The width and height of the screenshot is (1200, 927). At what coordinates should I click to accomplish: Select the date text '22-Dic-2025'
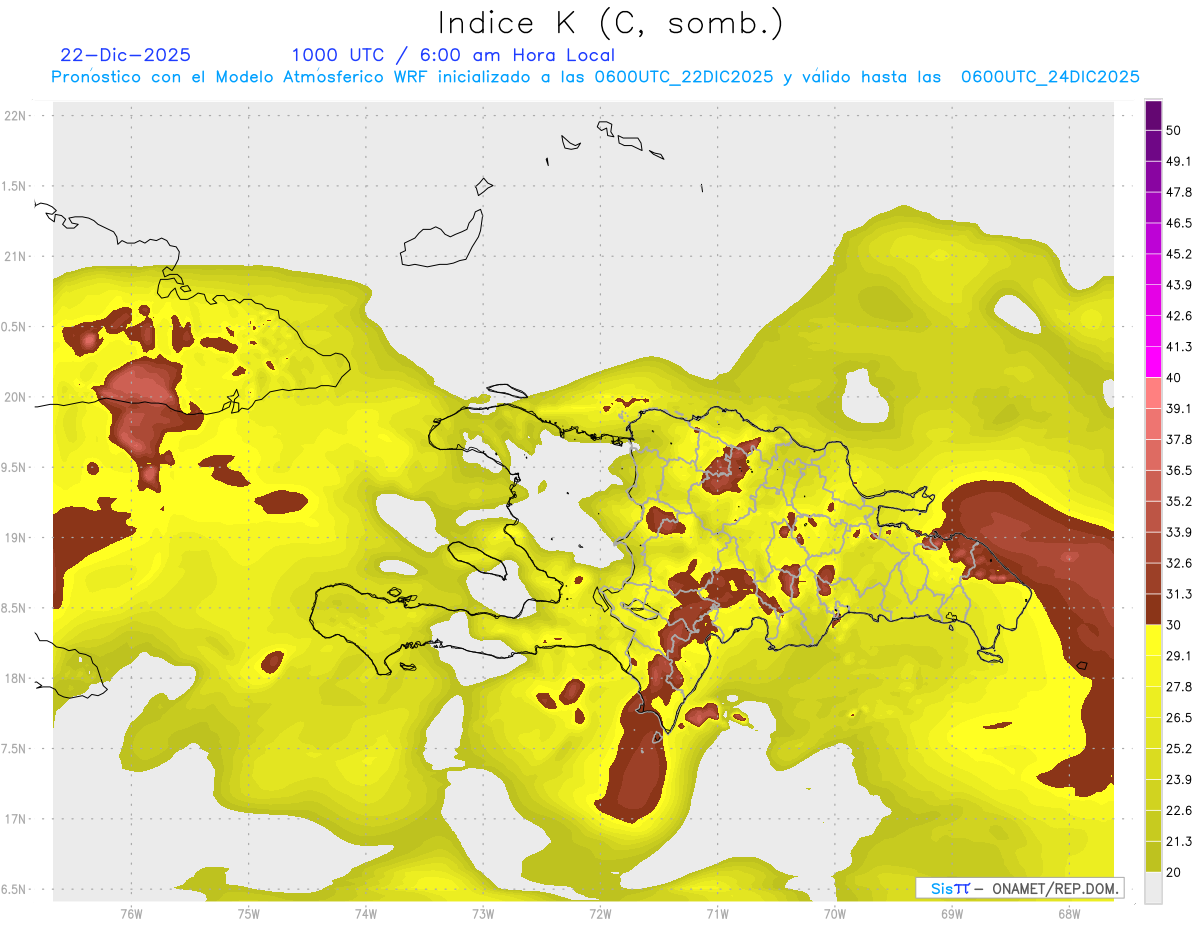(125, 55)
